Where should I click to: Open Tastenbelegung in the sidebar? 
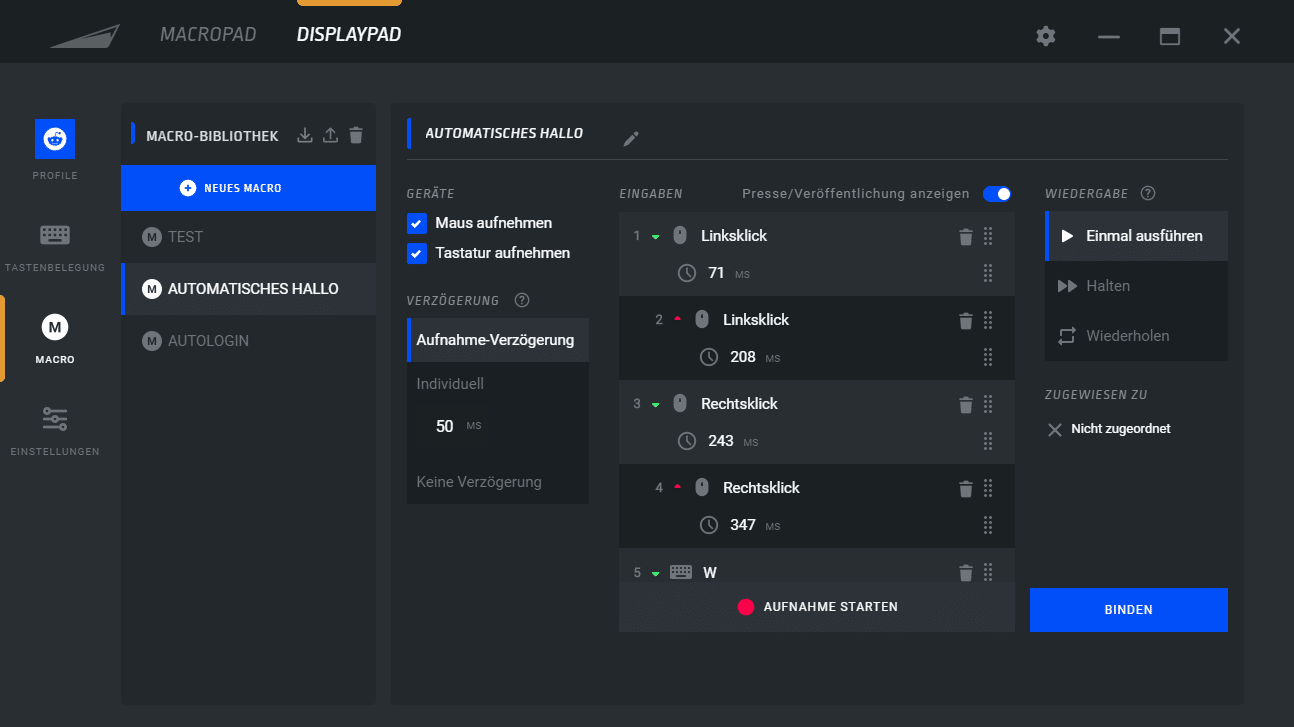[55, 247]
